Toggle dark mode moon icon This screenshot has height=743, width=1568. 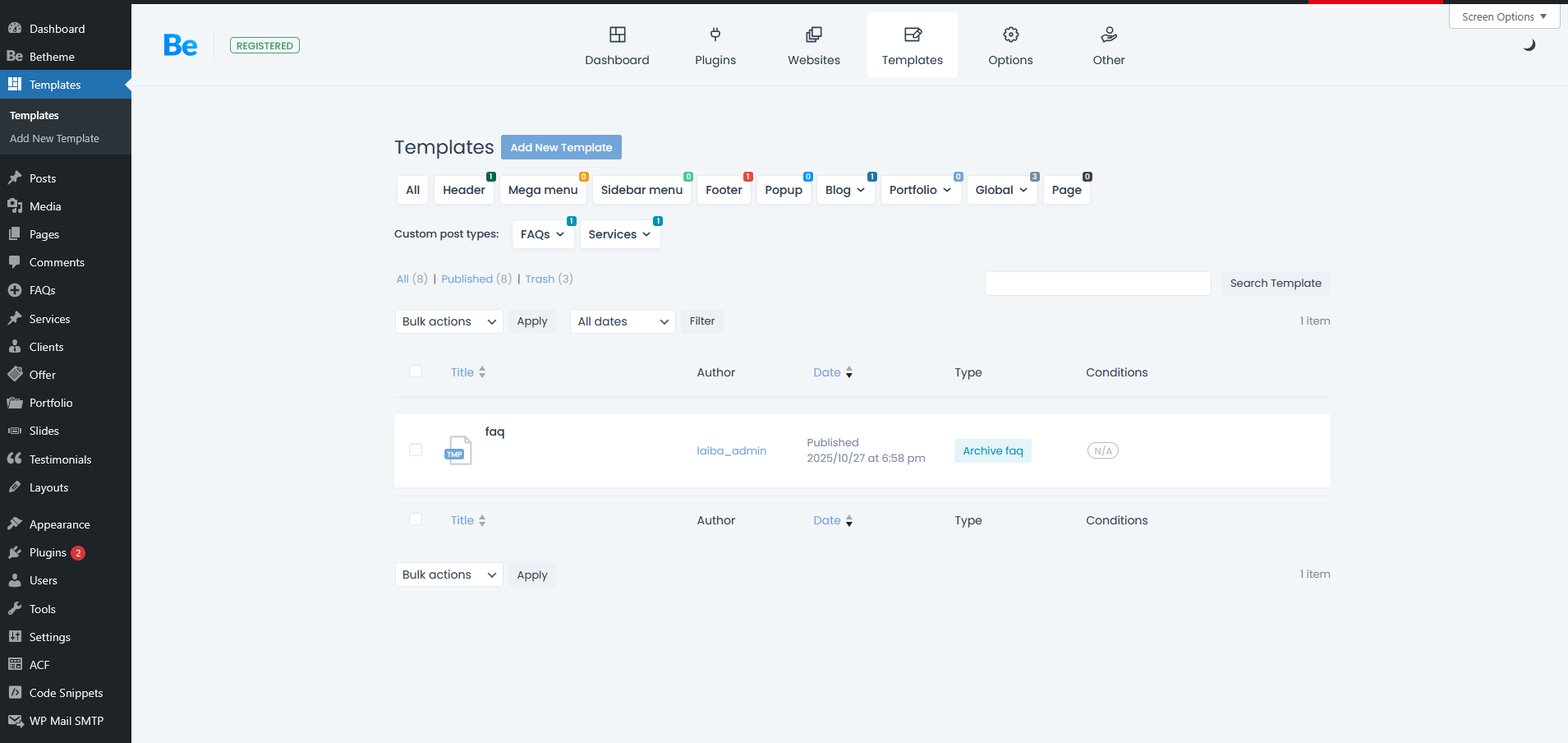pos(1529,45)
